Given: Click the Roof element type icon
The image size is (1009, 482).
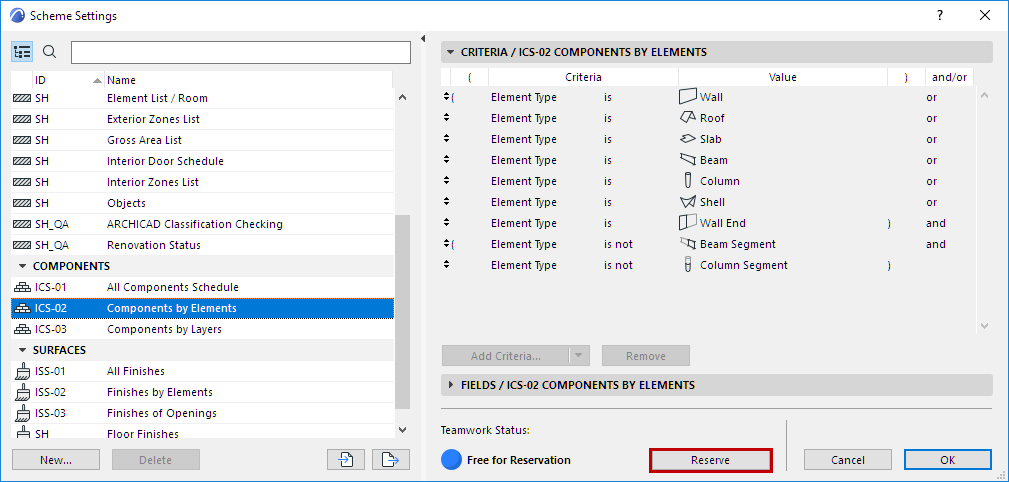Looking at the screenshot, I should click(x=687, y=118).
